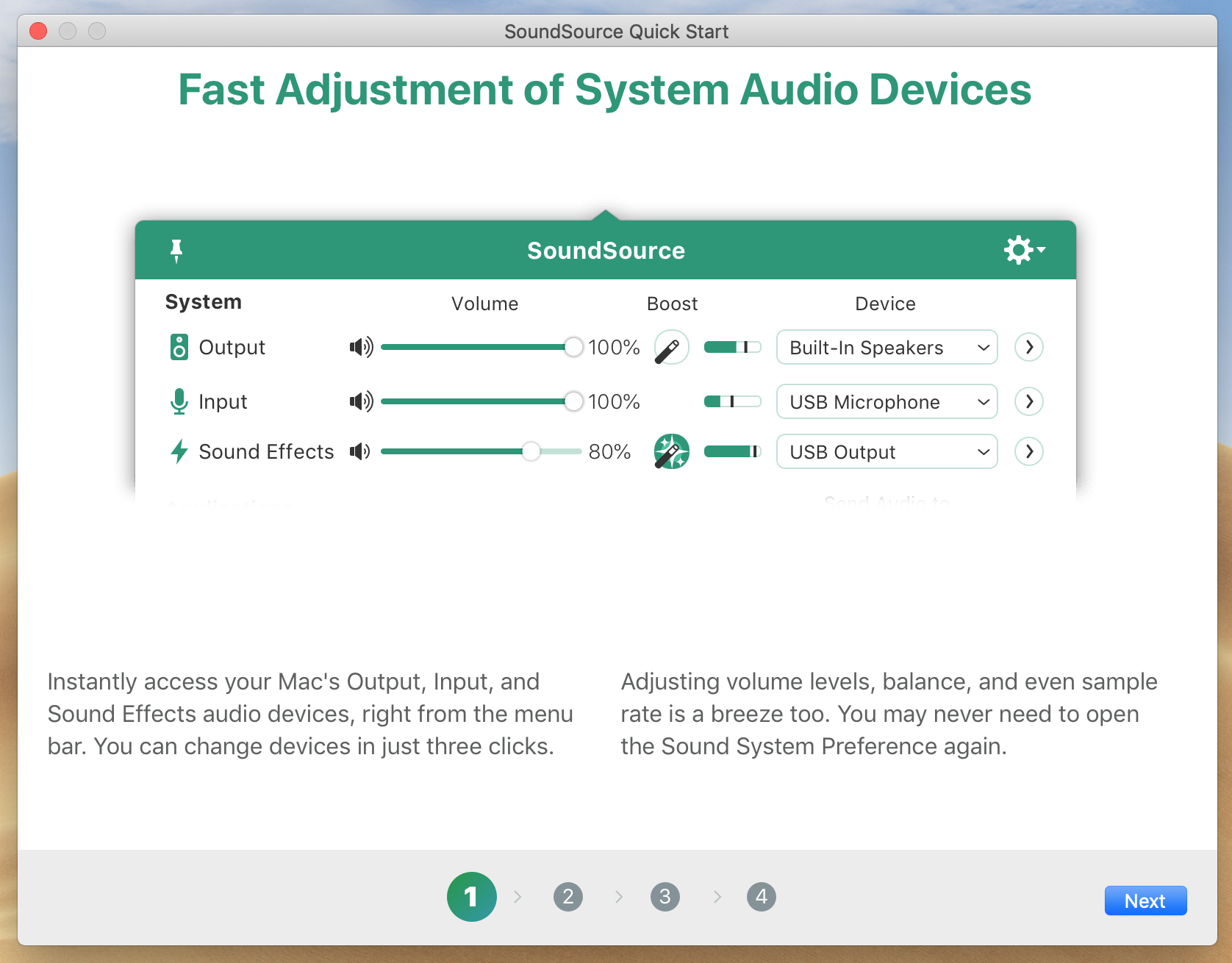
Task: Click the Volume column header
Action: 484,304
